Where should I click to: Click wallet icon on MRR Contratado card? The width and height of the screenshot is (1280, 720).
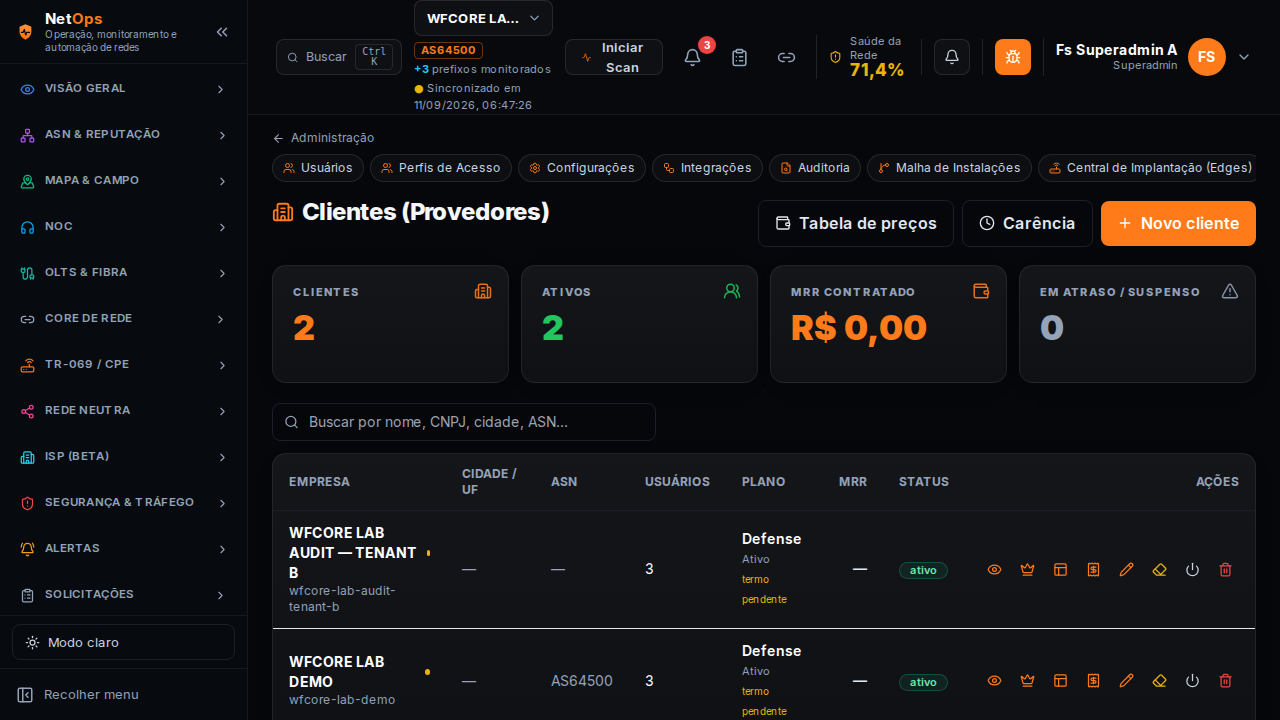tap(981, 291)
